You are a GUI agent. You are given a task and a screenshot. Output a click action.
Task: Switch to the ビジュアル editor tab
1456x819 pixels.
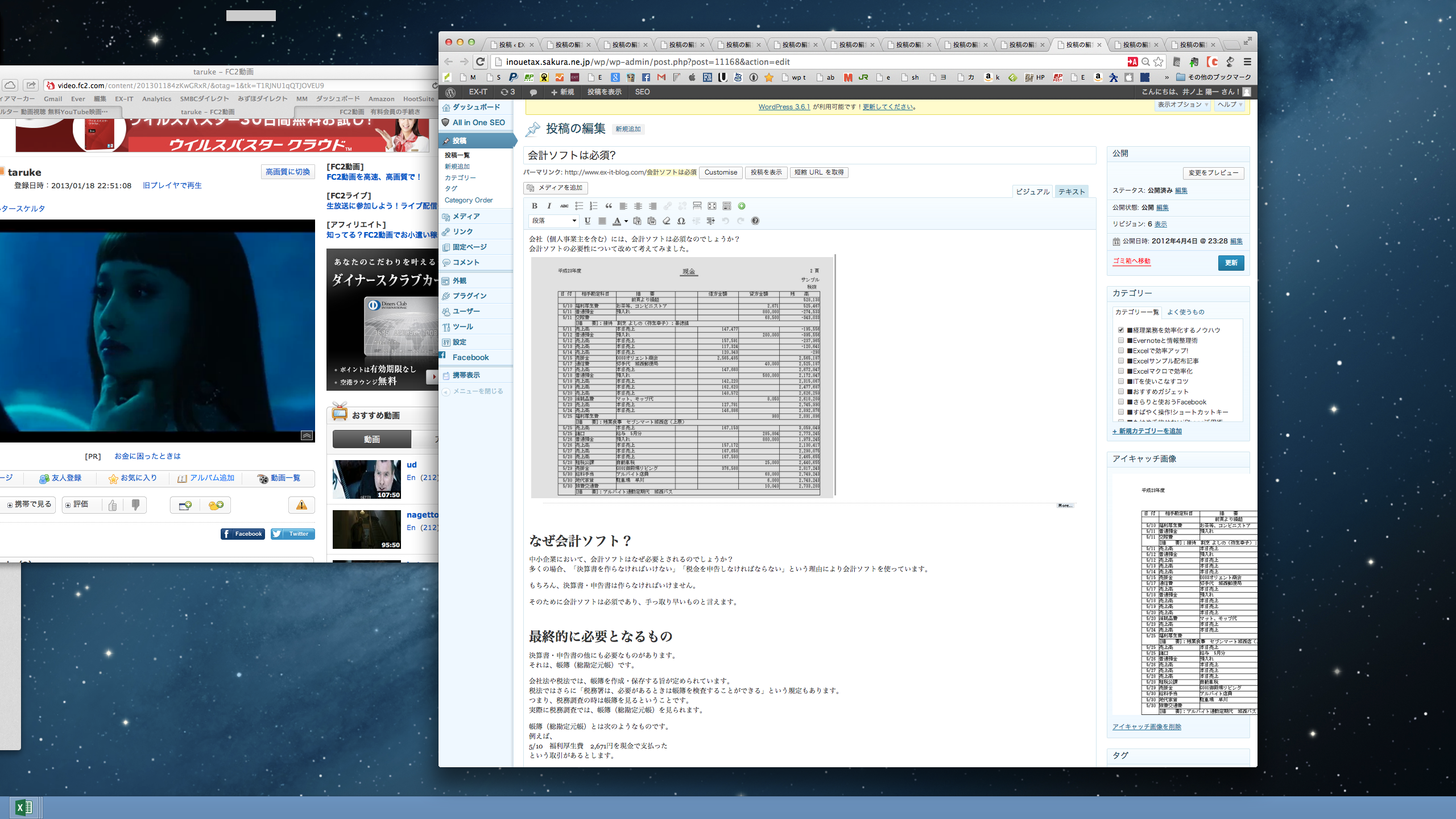point(1033,192)
